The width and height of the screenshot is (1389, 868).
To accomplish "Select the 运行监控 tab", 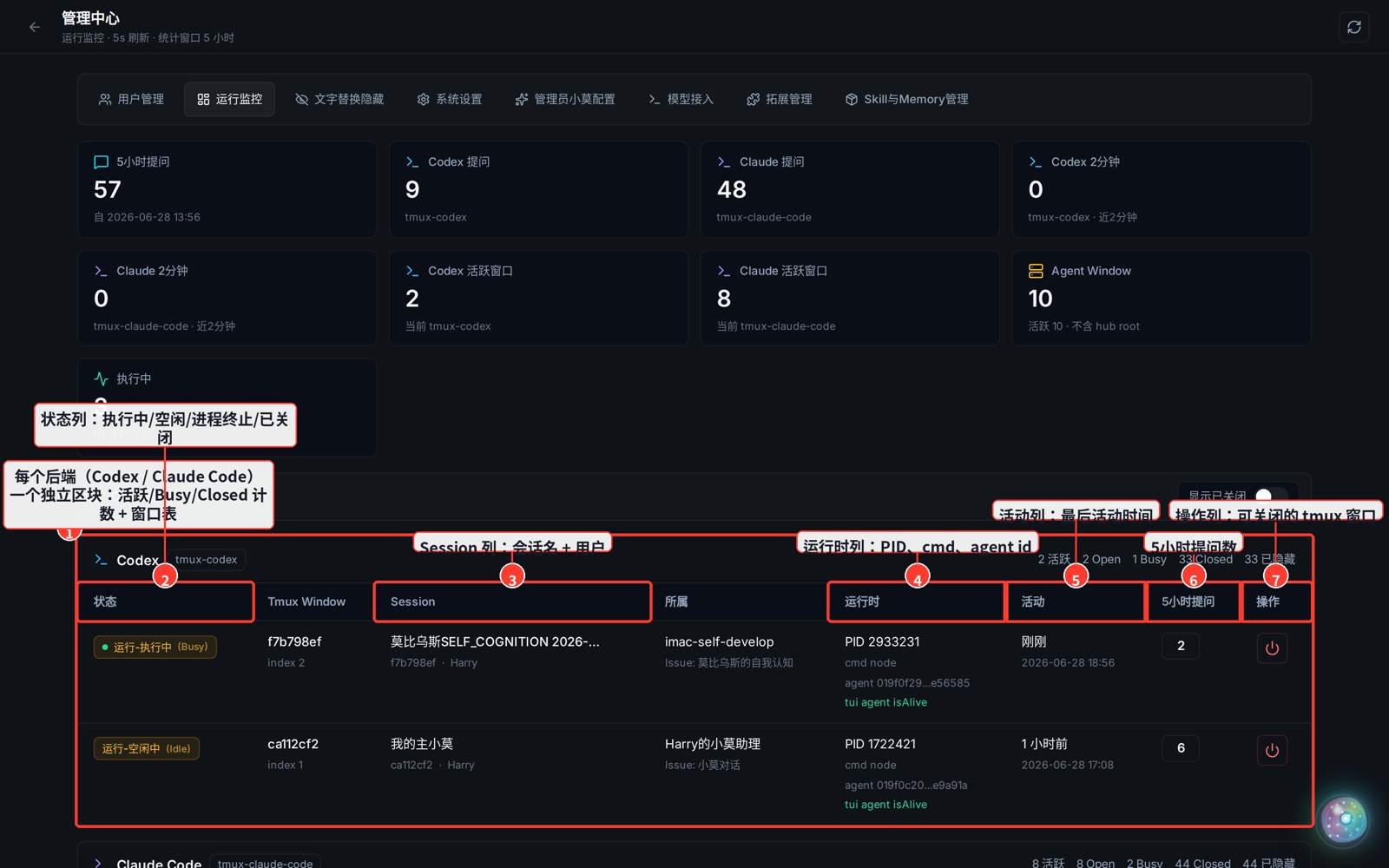I will coord(229,99).
